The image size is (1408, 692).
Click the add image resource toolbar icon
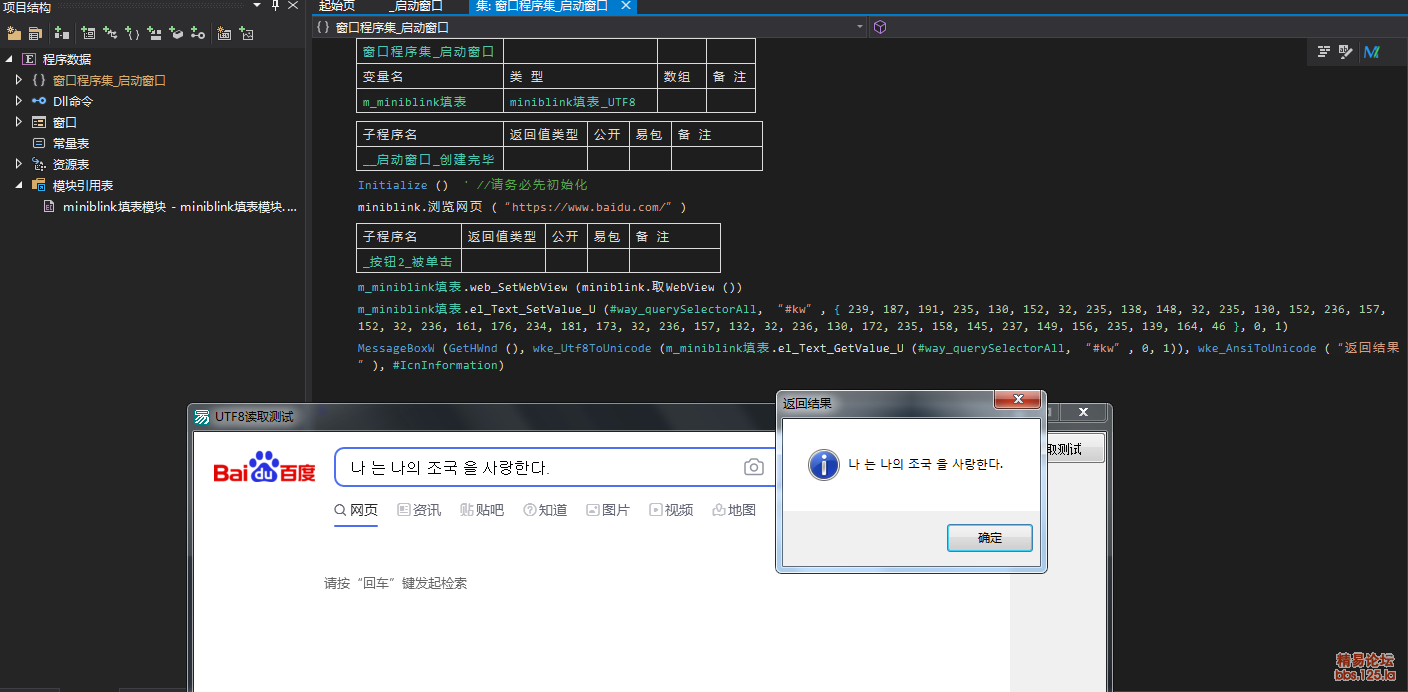246,33
